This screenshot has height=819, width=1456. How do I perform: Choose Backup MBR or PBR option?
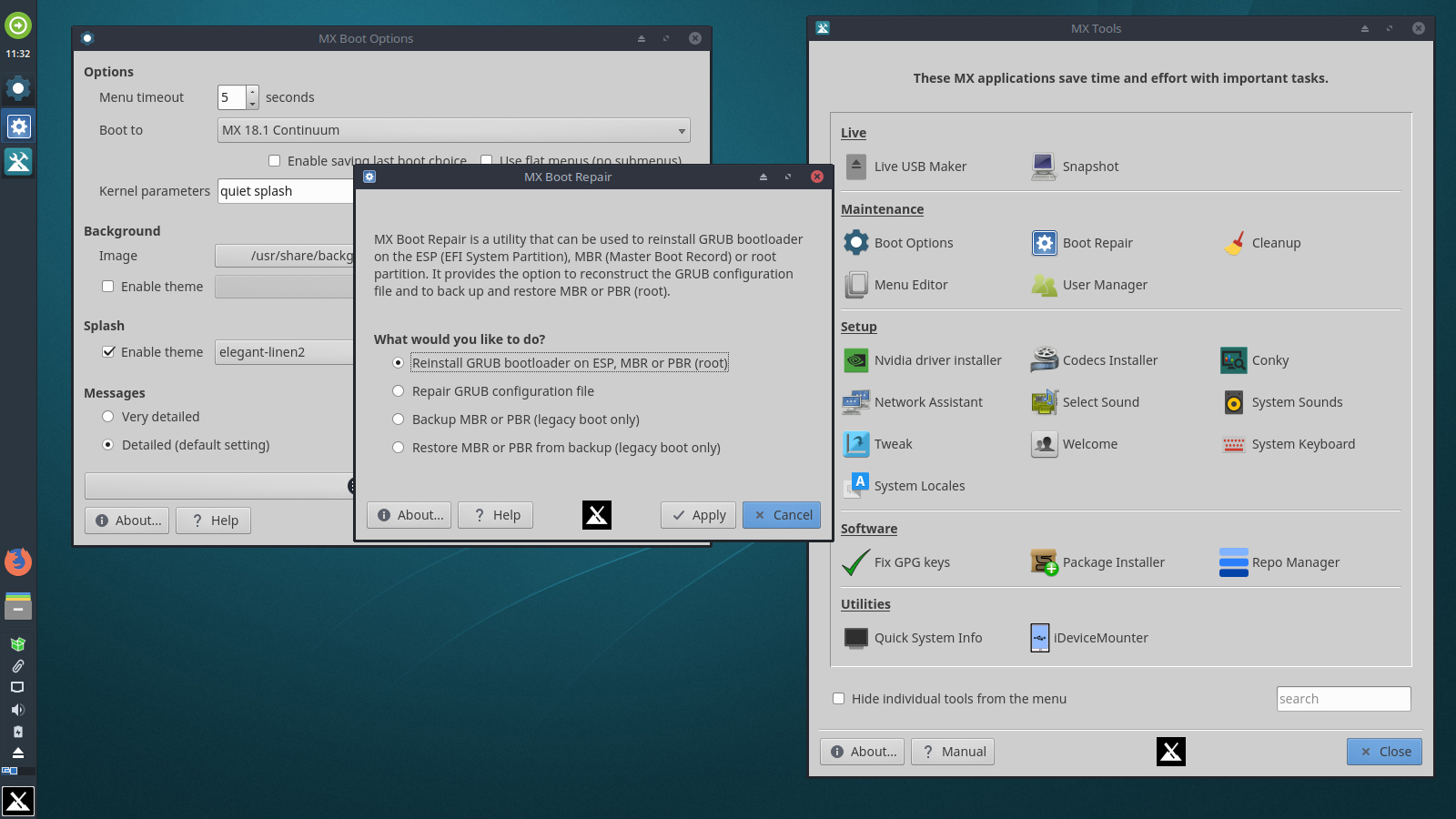(516, 420)
